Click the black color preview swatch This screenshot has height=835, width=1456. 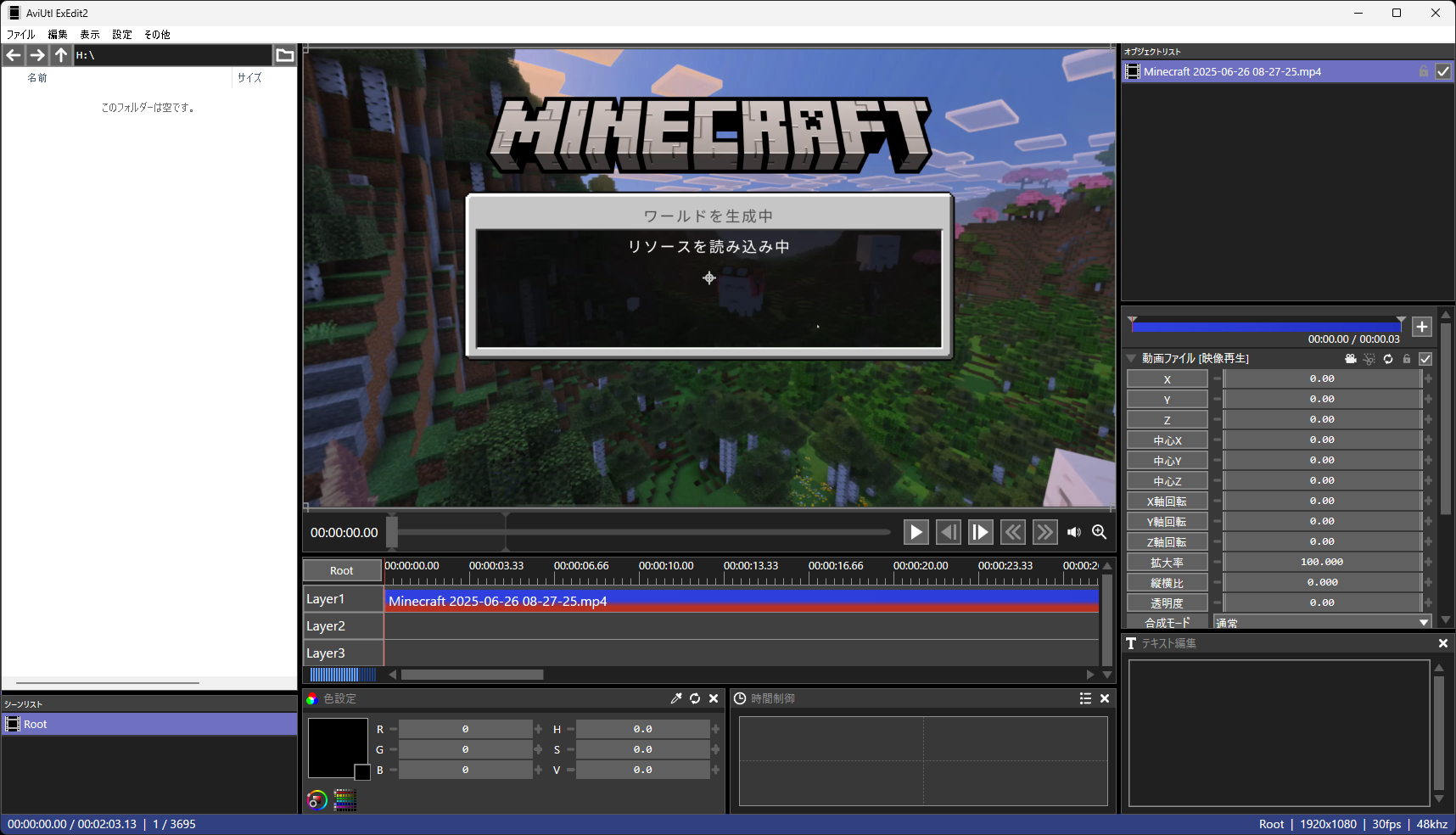[x=338, y=748]
